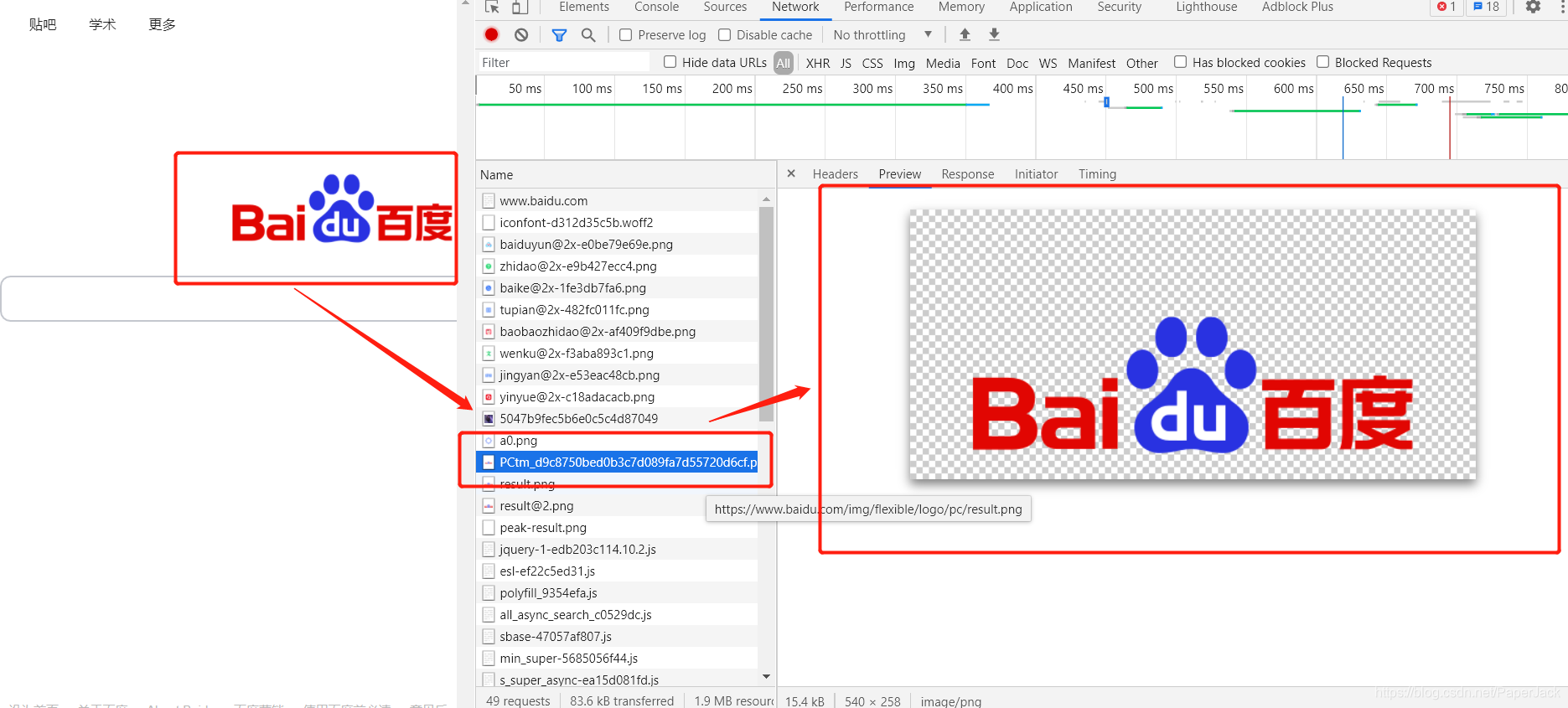Click the 学术 link on Baidu page
The image size is (1568, 708).
click(102, 24)
